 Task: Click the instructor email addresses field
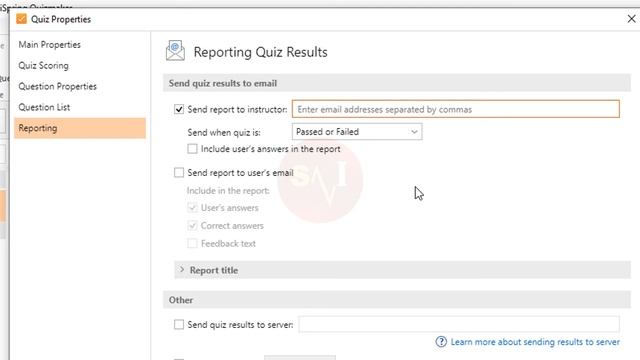tap(456, 109)
